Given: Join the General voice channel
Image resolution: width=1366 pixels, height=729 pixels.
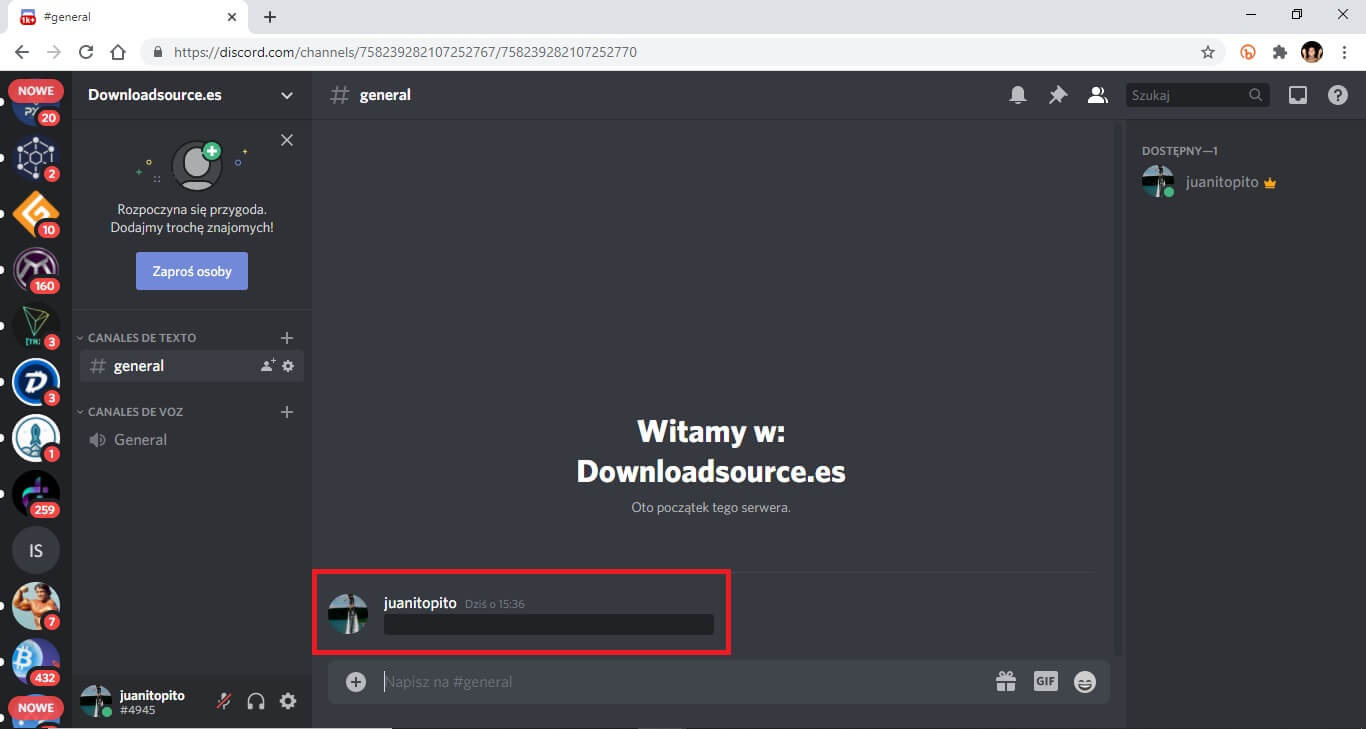Looking at the screenshot, I should 192,440.
